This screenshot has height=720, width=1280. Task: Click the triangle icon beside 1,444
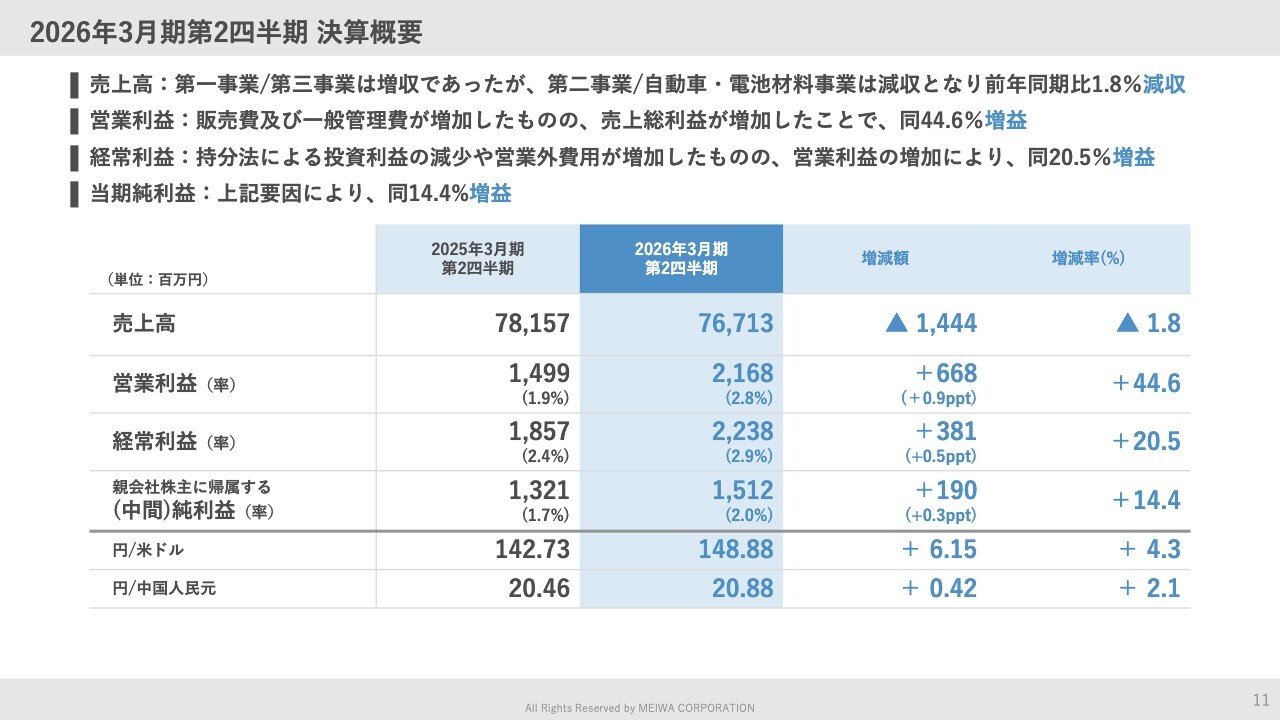(x=896, y=323)
